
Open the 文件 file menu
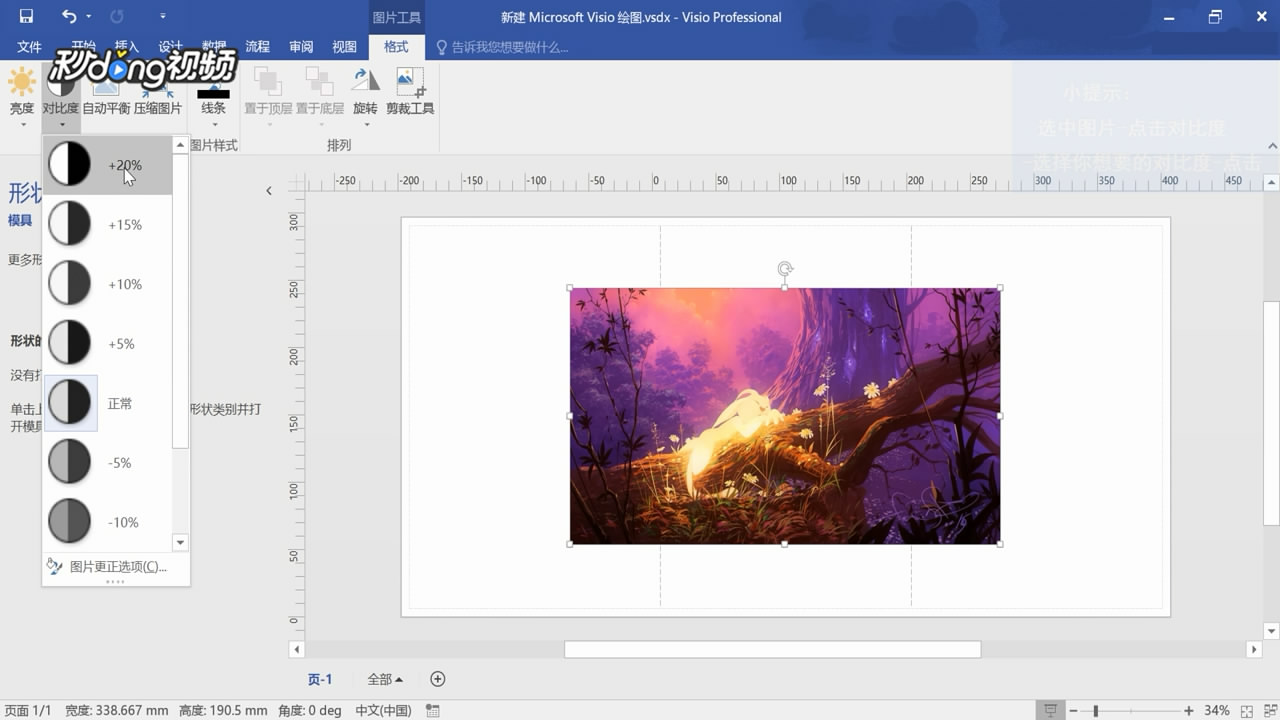point(29,47)
